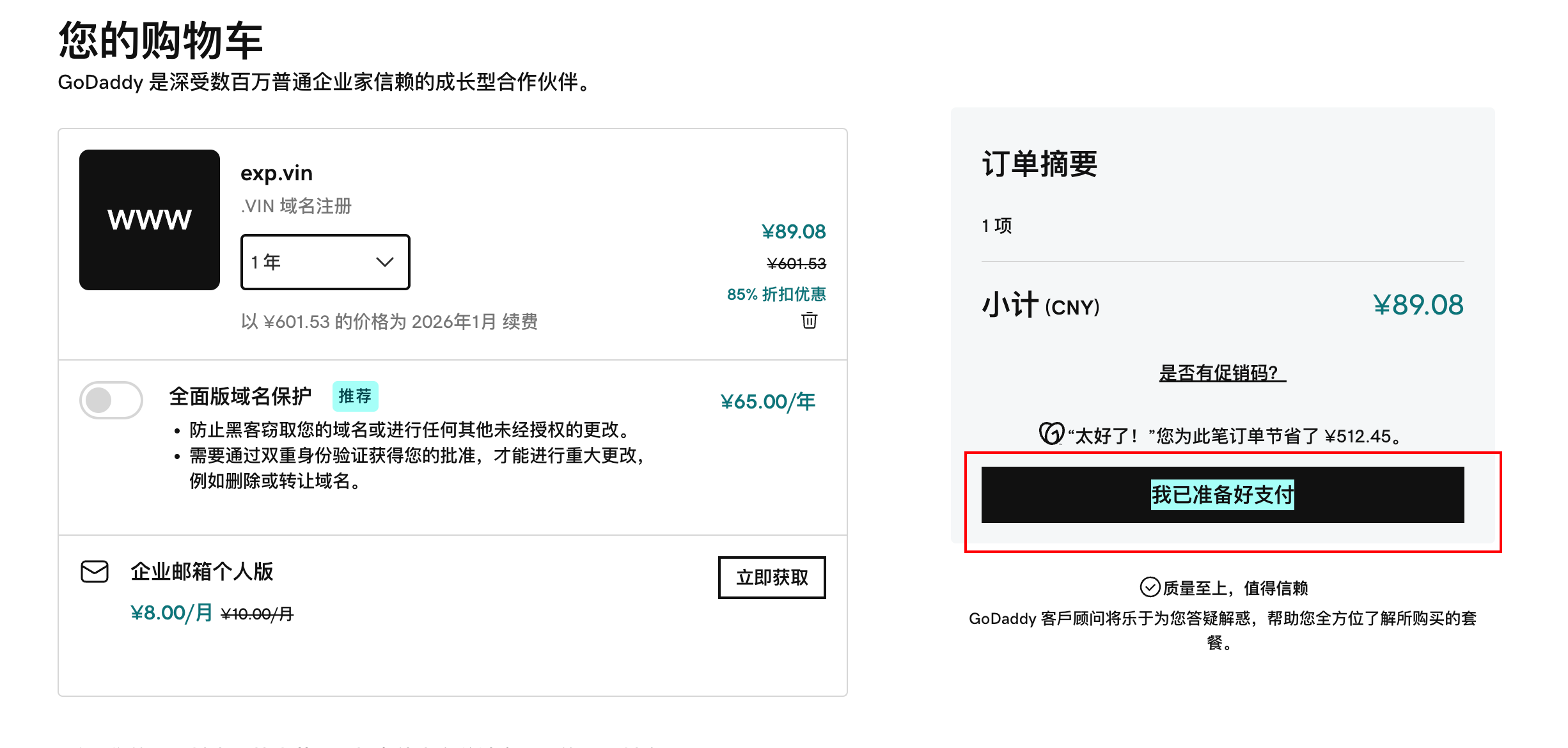Click the GoDaddy logo beside the savings message
This screenshot has width=1568, height=748.
[x=1051, y=434]
